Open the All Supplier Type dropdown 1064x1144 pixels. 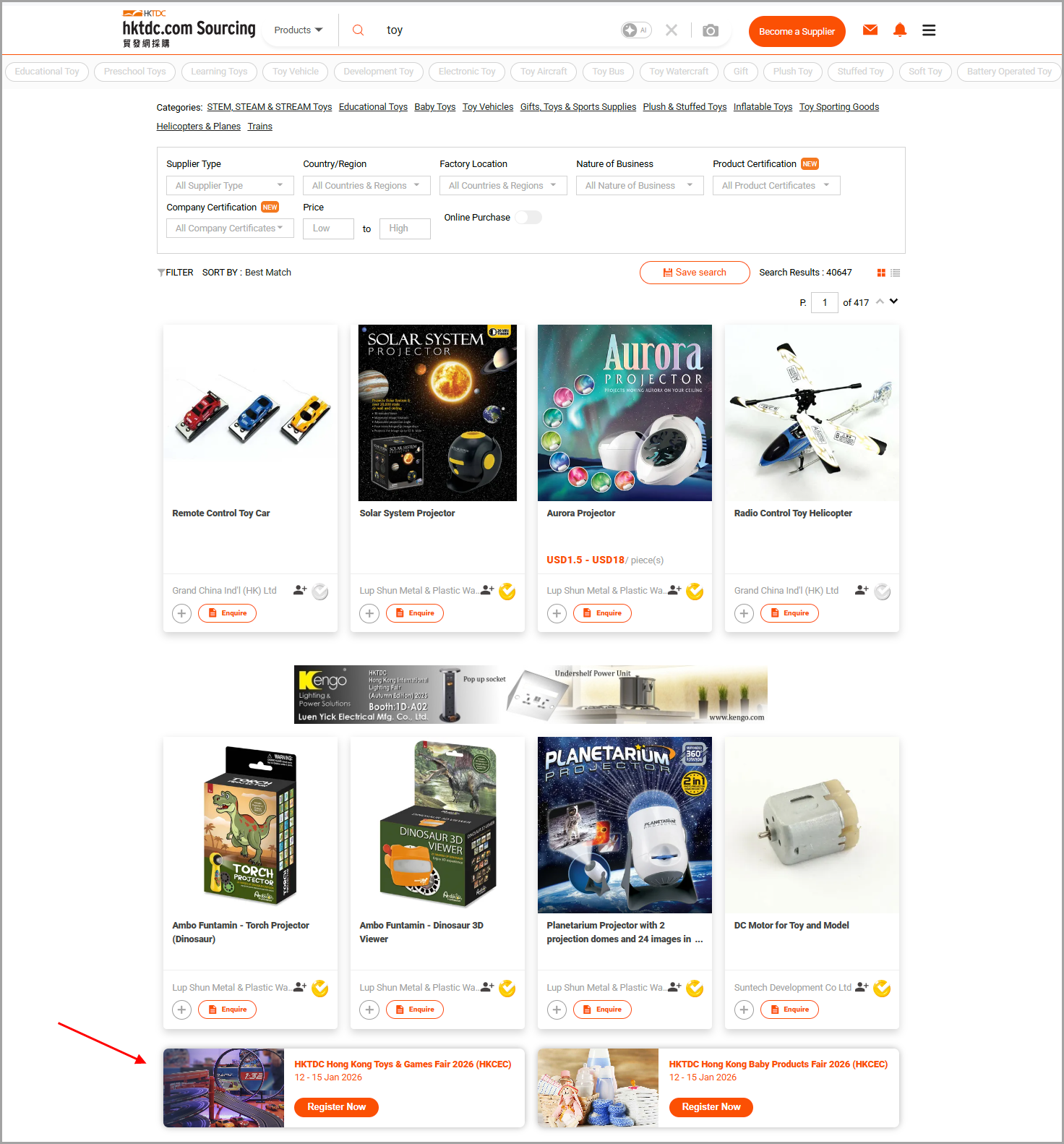230,186
